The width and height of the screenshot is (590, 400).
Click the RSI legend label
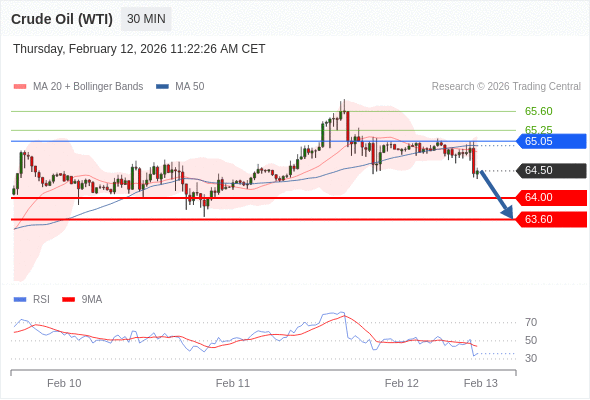pos(41,300)
